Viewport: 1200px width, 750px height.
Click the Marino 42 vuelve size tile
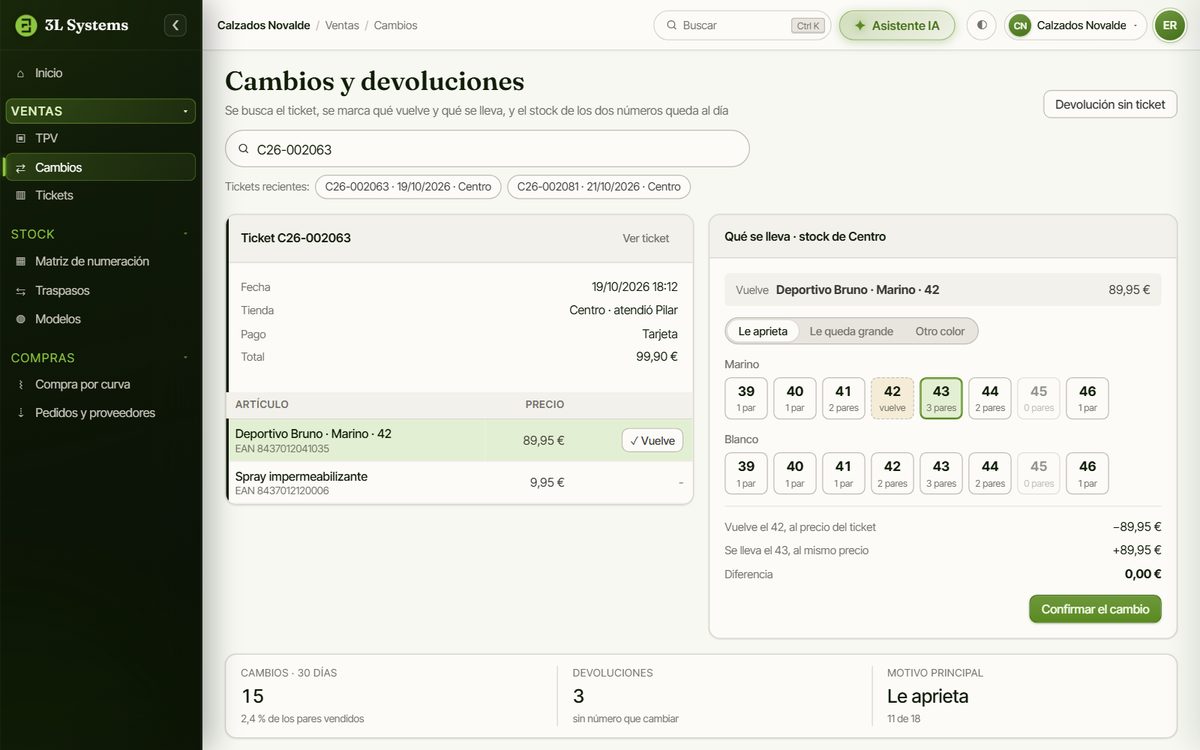(x=892, y=398)
